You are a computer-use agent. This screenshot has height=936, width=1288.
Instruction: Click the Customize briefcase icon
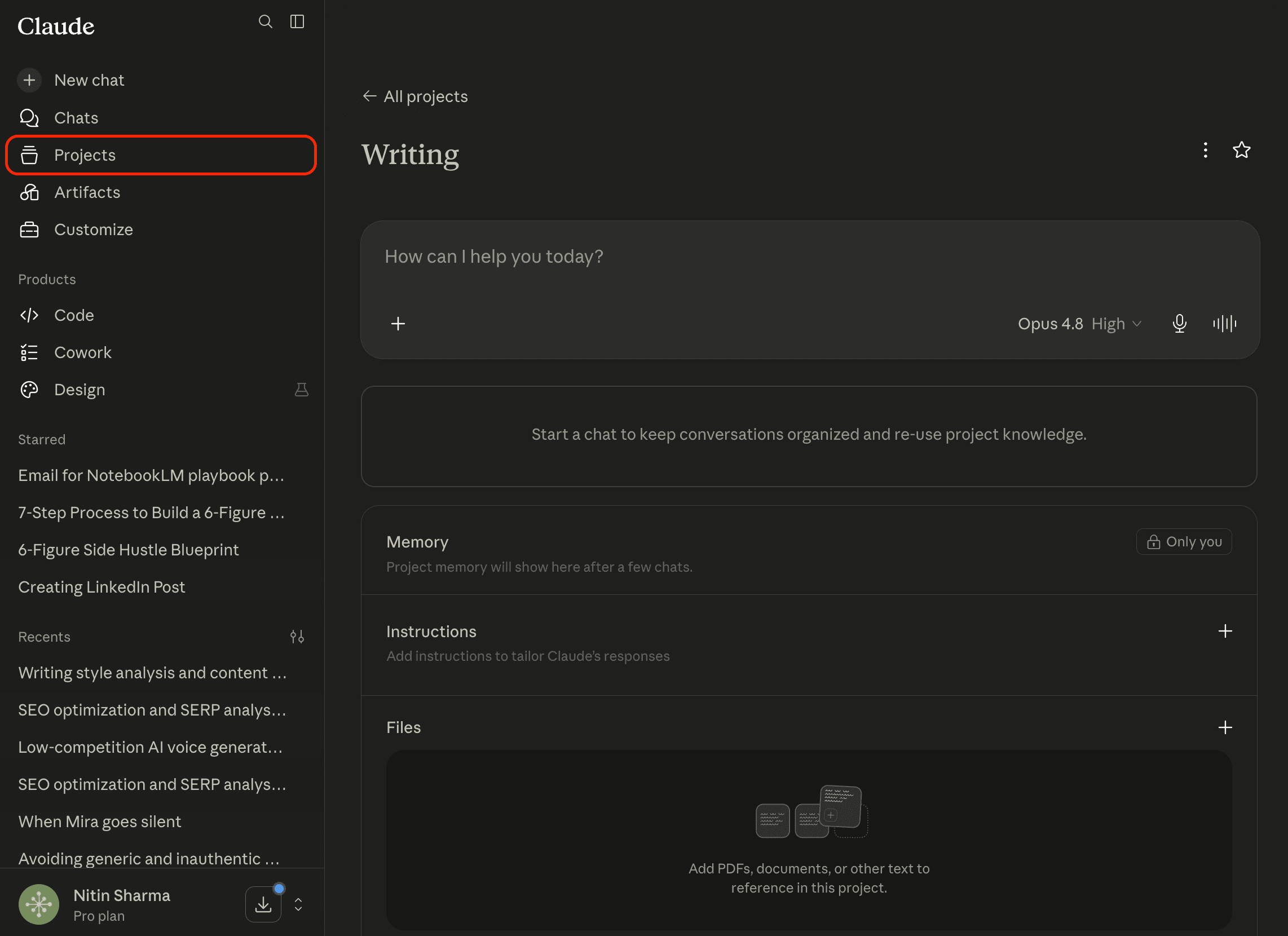coord(29,229)
